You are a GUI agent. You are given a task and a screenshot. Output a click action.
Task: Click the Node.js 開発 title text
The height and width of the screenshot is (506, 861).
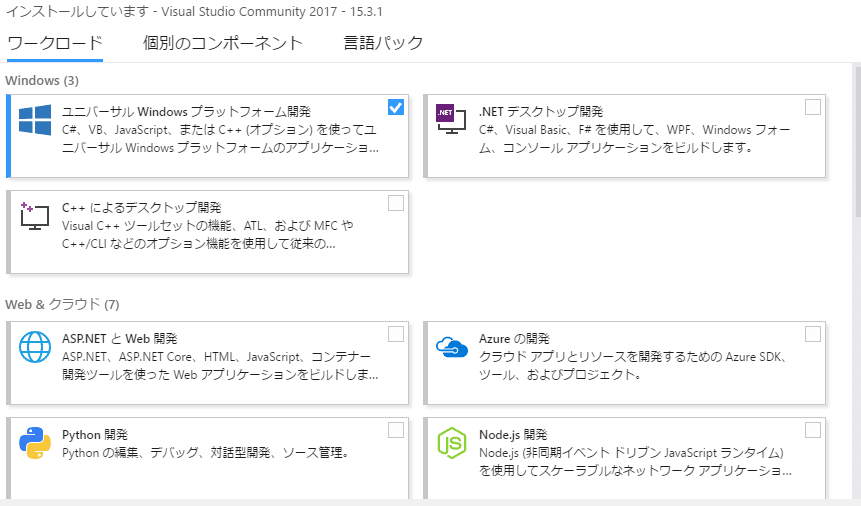(513, 435)
